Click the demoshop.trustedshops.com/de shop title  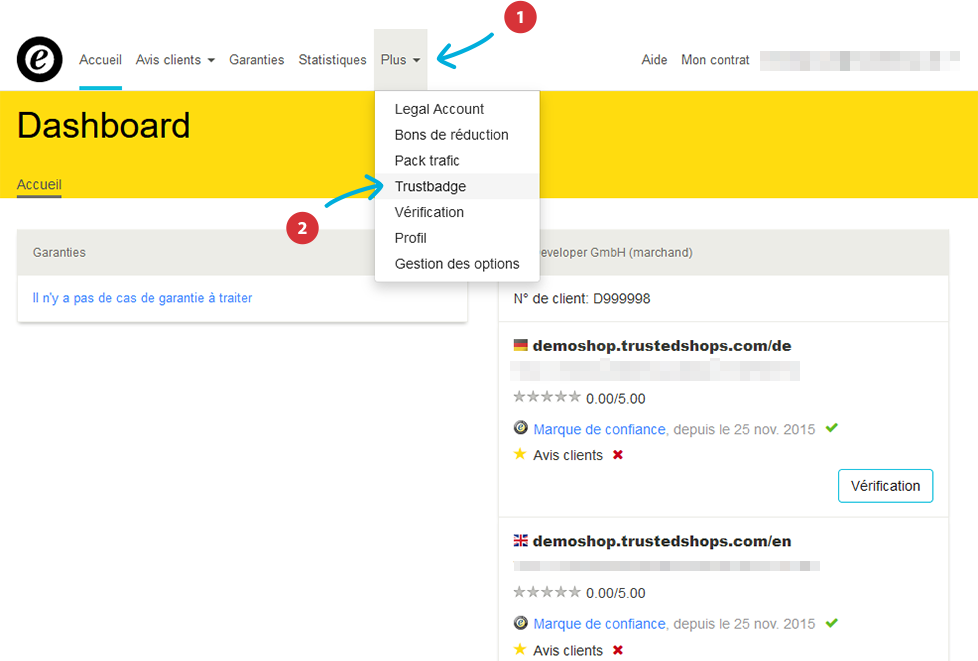click(662, 345)
